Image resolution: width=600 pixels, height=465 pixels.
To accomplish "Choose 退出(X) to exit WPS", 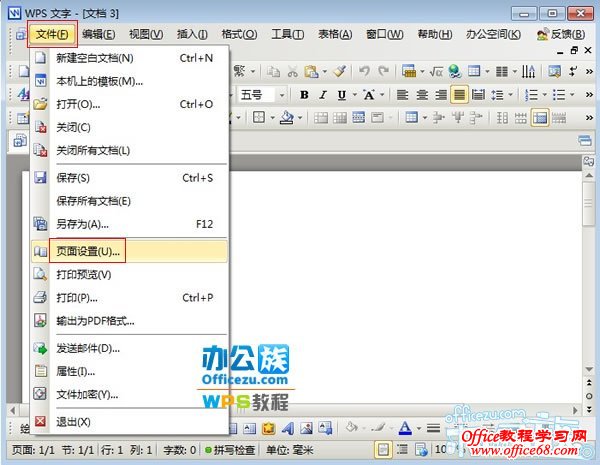I will click(x=130, y=422).
